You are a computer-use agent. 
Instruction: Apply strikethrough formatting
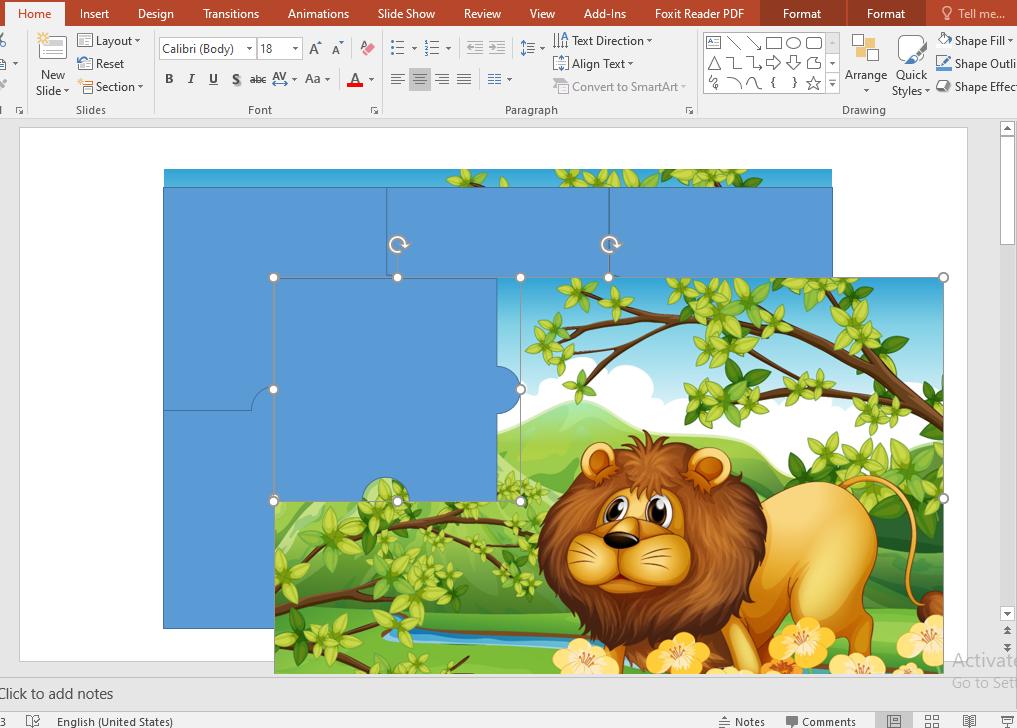pyautogui.click(x=257, y=79)
